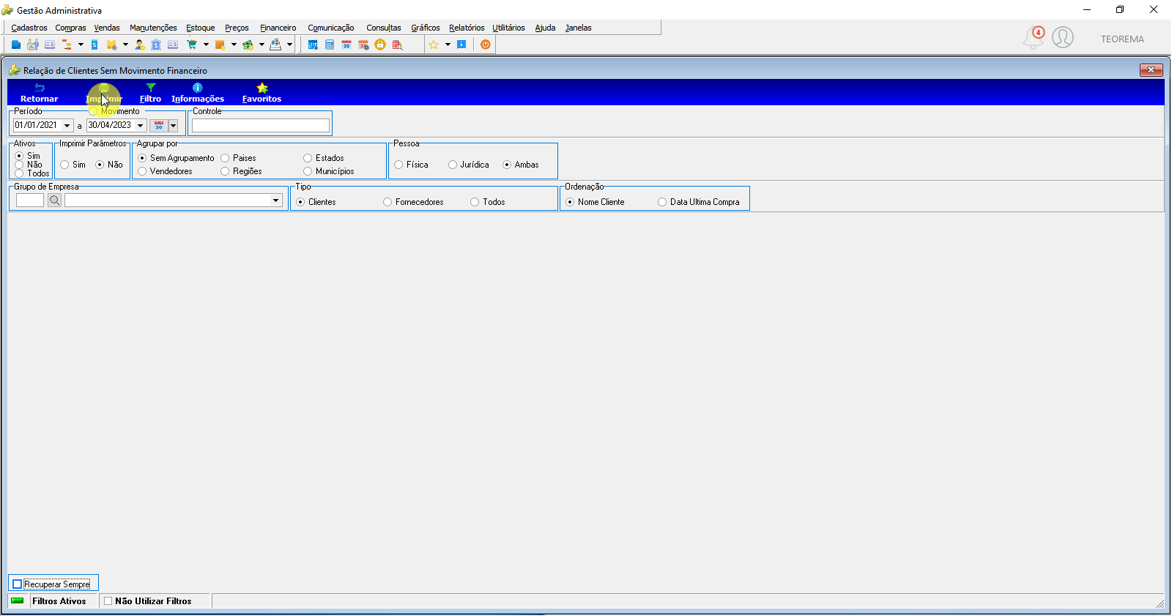The height and width of the screenshot is (616, 1171).
Task: Click the orange padlock toolbar icon
Action: click(380, 45)
